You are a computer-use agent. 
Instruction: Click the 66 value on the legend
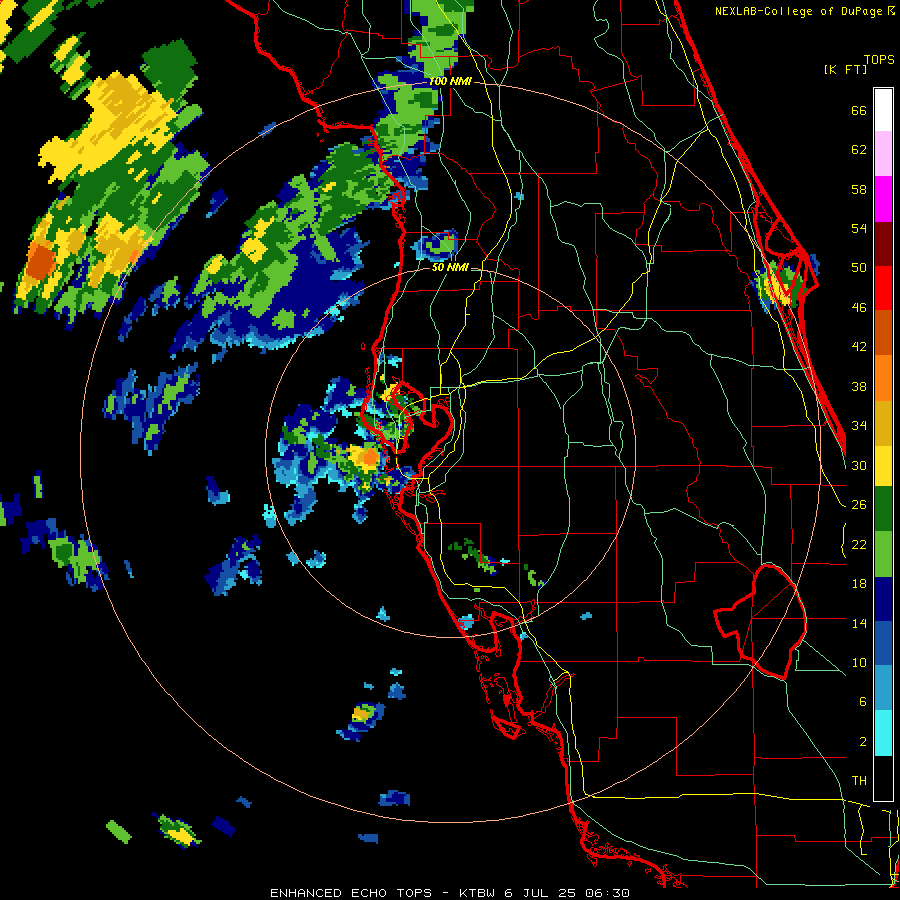[x=859, y=110]
